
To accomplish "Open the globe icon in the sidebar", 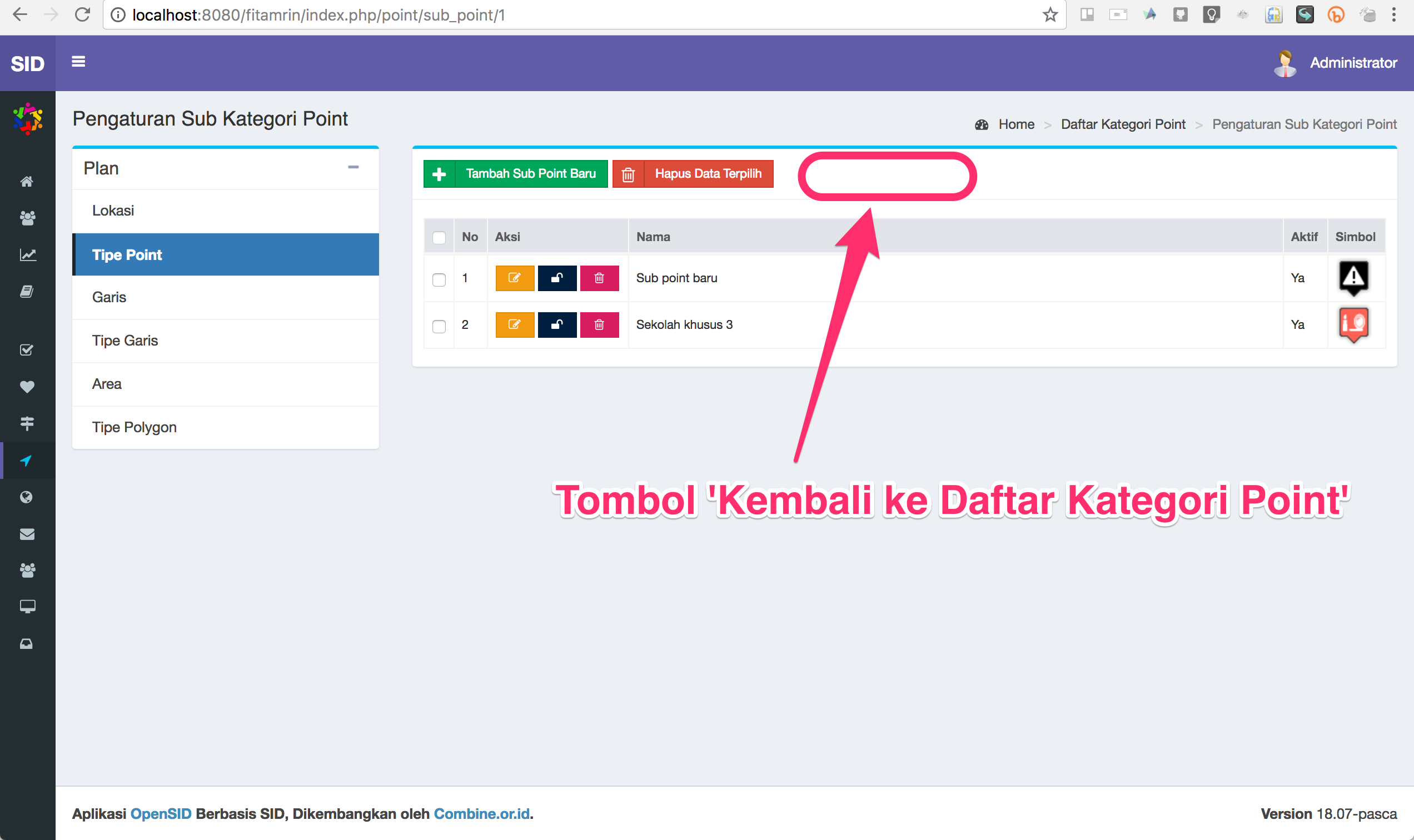I will click(27, 497).
